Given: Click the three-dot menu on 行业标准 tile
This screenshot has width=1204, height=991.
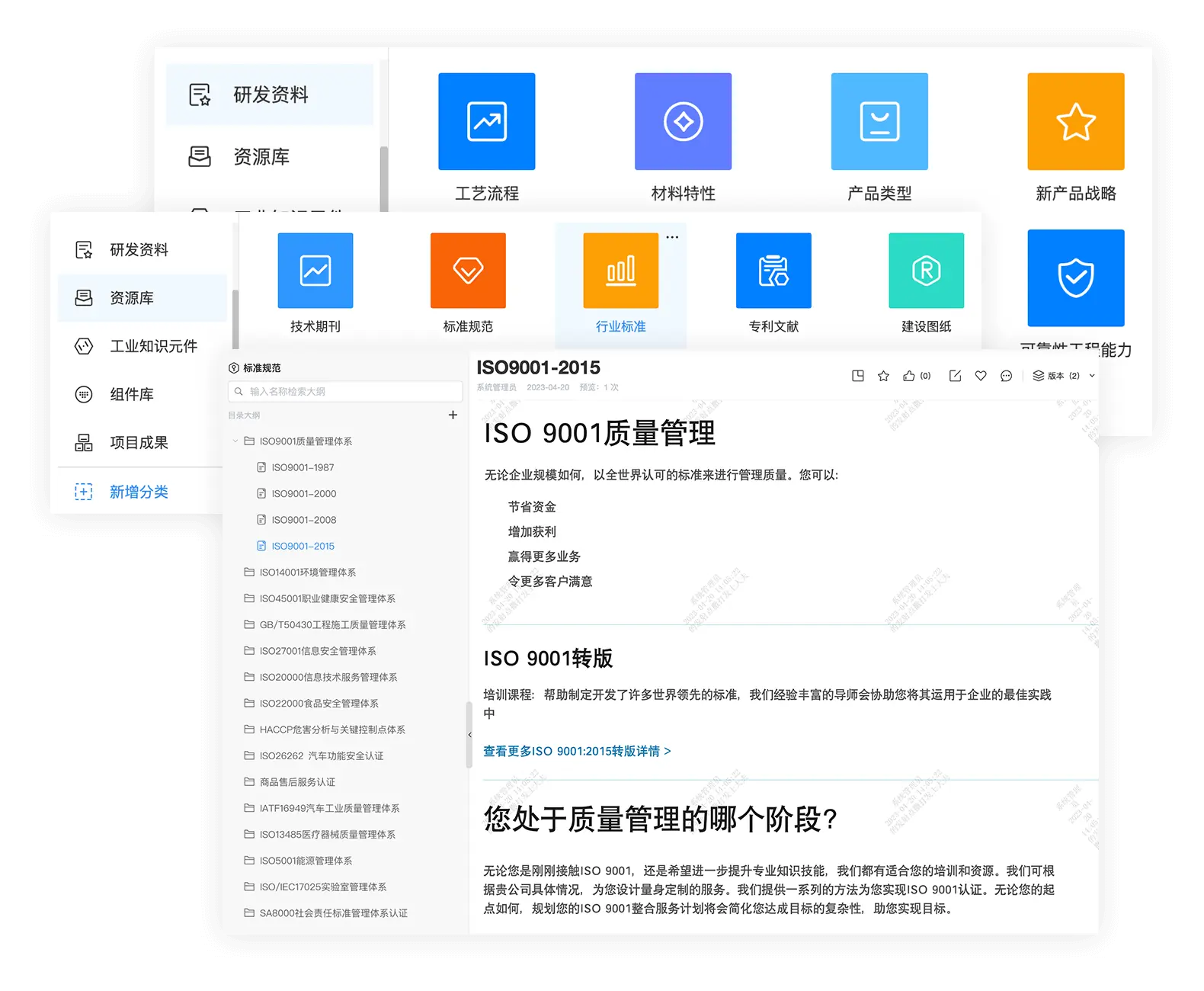Looking at the screenshot, I should (x=672, y=237).
